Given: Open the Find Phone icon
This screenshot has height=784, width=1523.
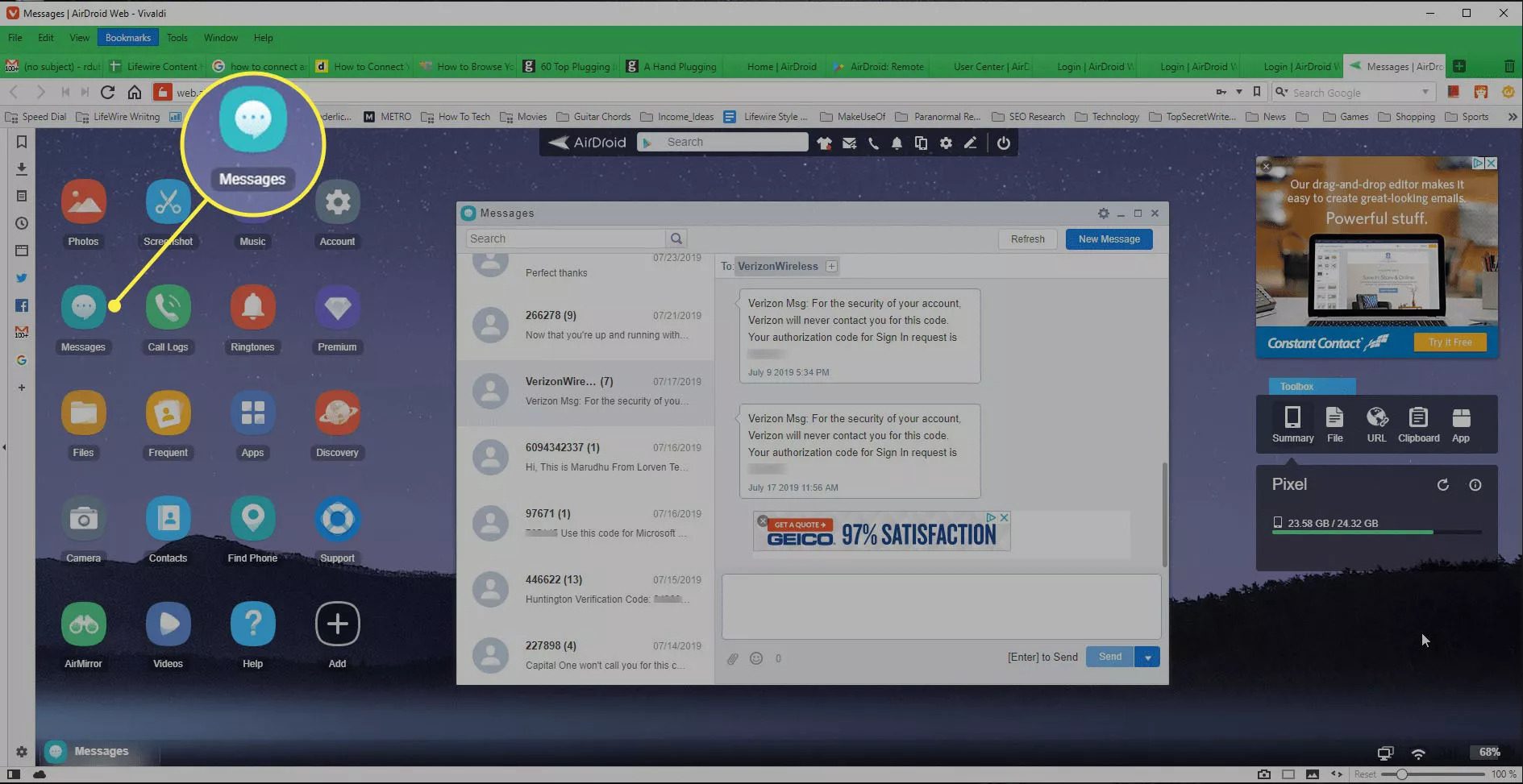Looking at the screenshot, I should 252,519.
